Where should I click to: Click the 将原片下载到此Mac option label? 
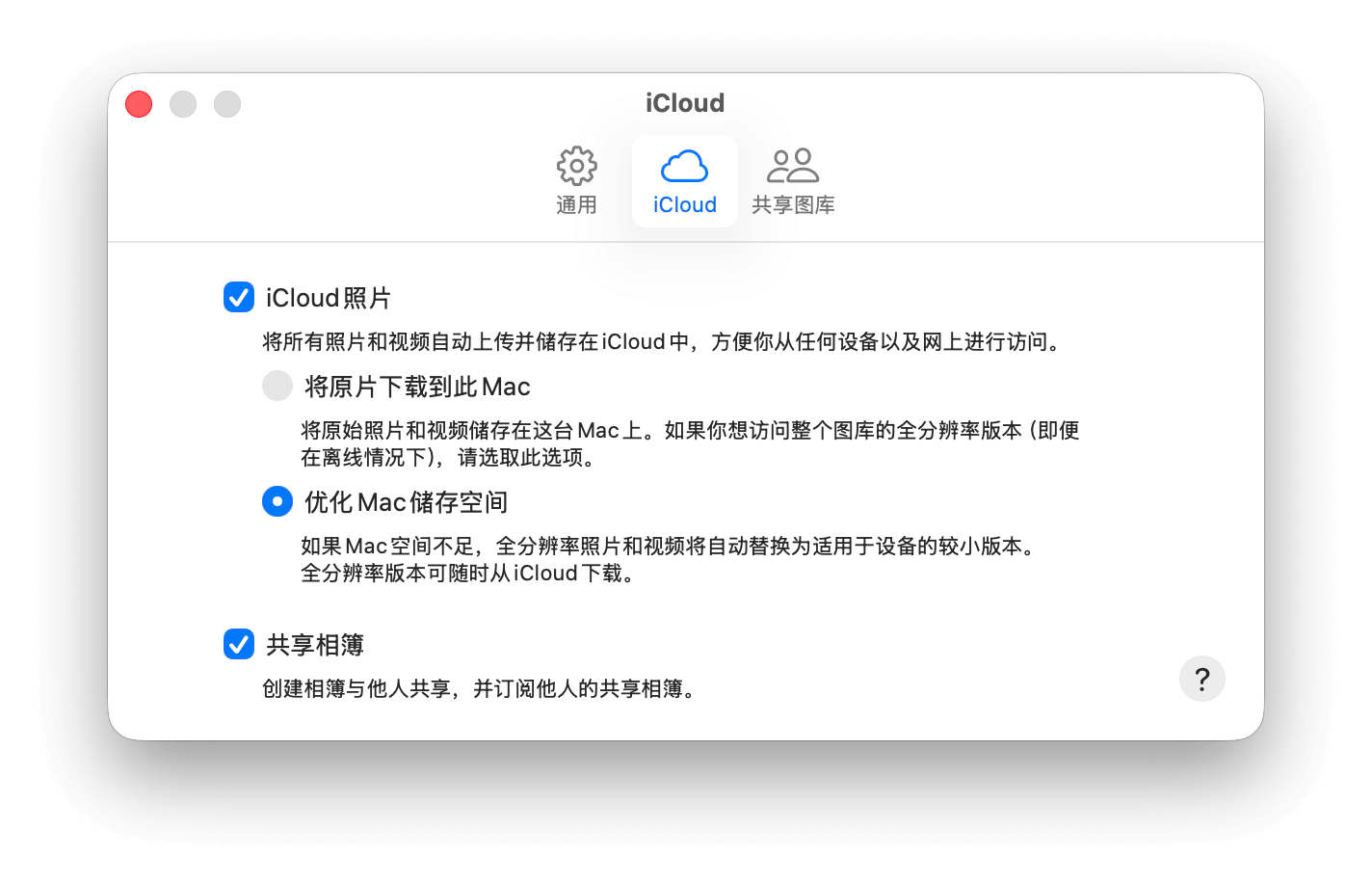click(x=417, y=387)
